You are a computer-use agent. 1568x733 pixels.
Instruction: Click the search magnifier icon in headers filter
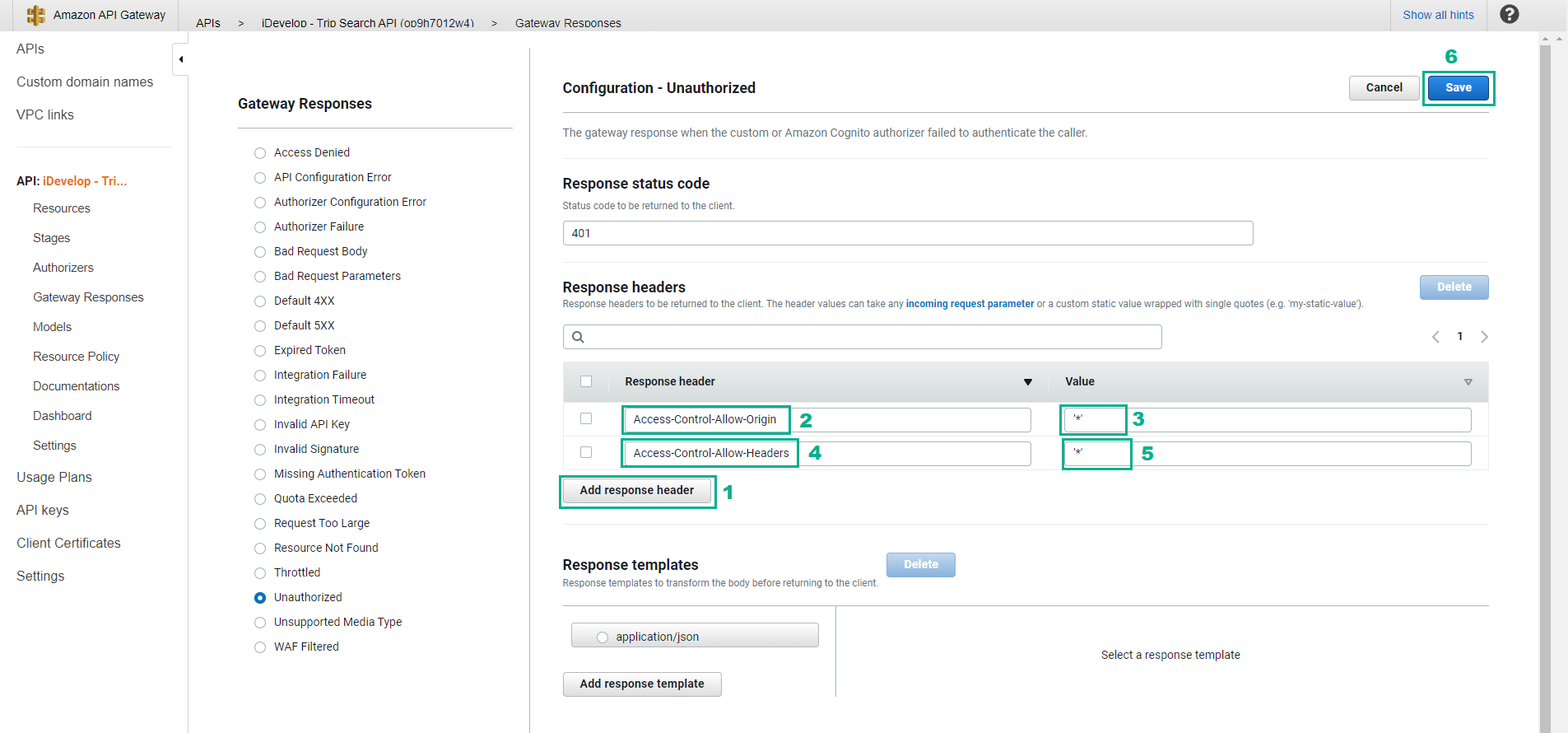[x=578, y=337]
